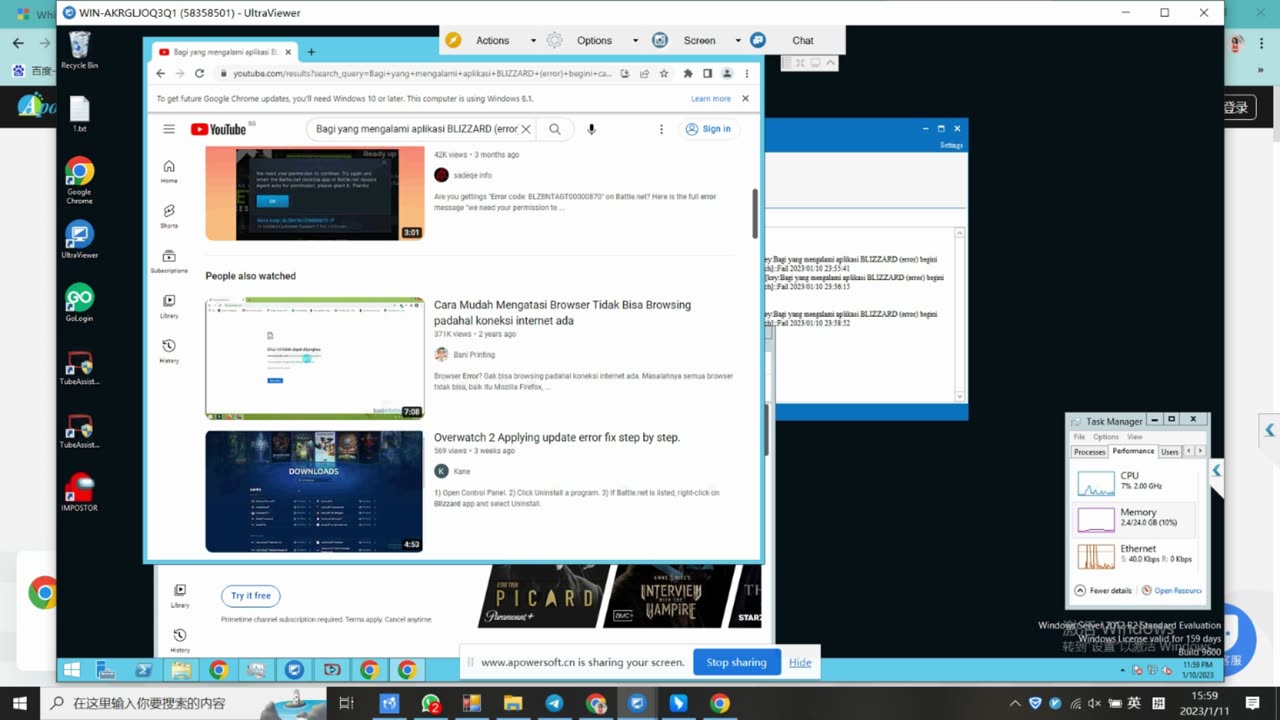The height and width of the screenshot is (720, 1280).
Task: Open Task Manager View menu
Action: 1134,437
